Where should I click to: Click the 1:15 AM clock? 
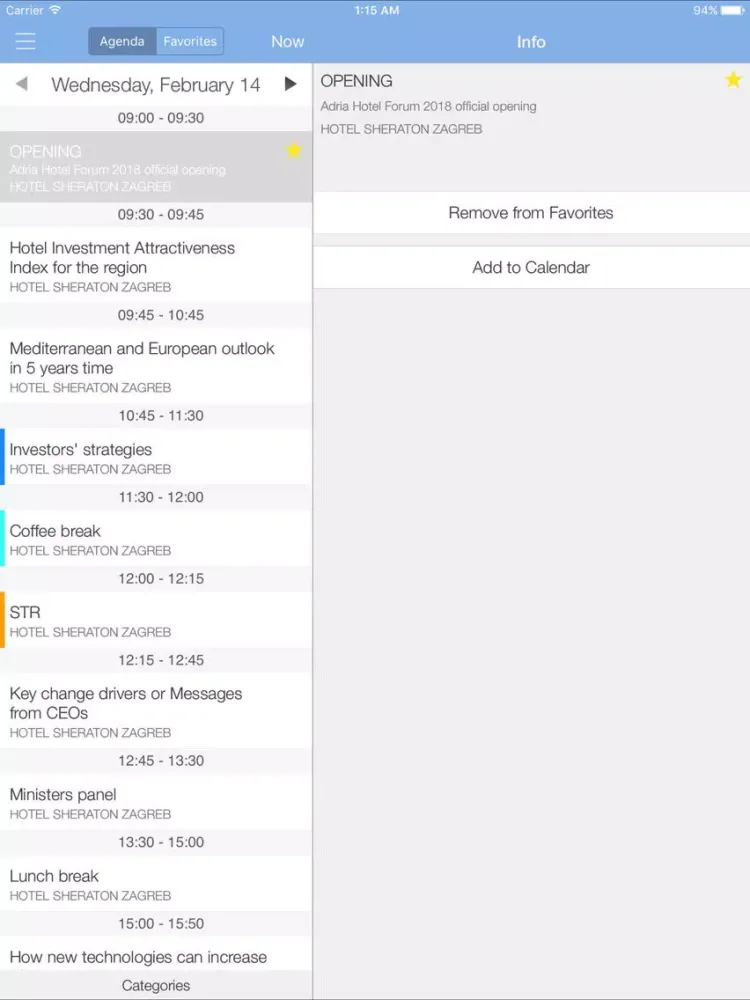[376, 10]
